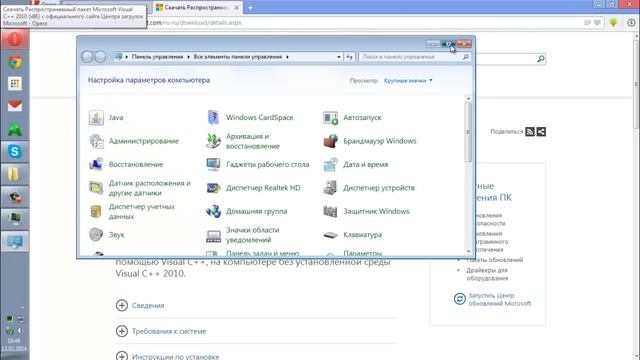Click the Control Panel forward button
Viewport: 640px width, 360px height.
coord(100,57)
